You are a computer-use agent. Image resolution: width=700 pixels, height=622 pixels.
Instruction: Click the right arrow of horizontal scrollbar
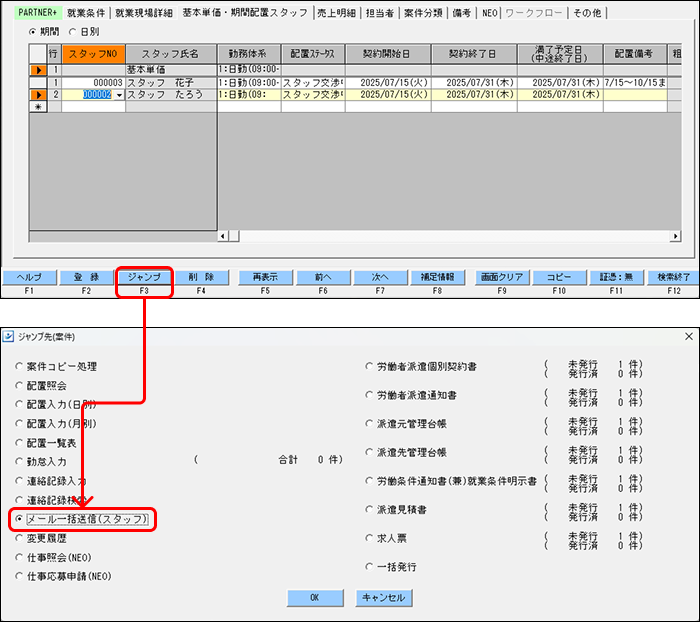(x=675, y=236)
